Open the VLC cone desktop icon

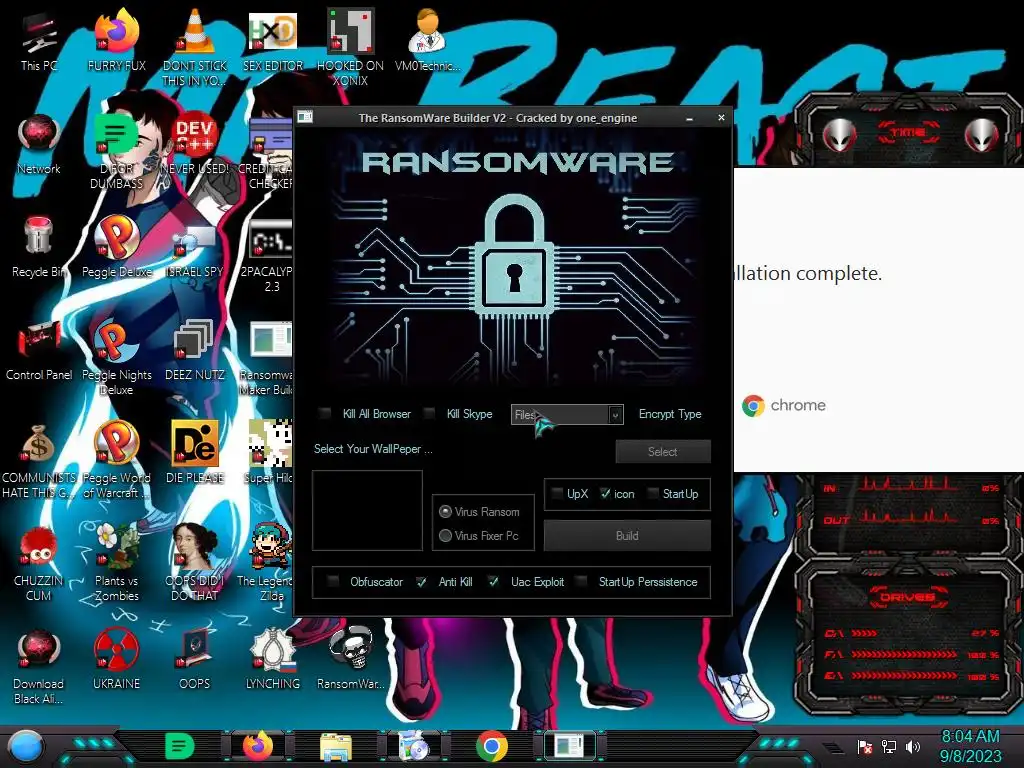[194, 31]
